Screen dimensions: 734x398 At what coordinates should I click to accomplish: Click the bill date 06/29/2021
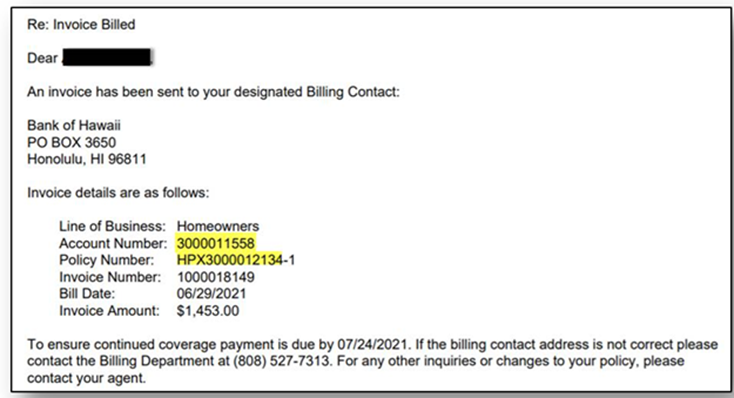211,294
